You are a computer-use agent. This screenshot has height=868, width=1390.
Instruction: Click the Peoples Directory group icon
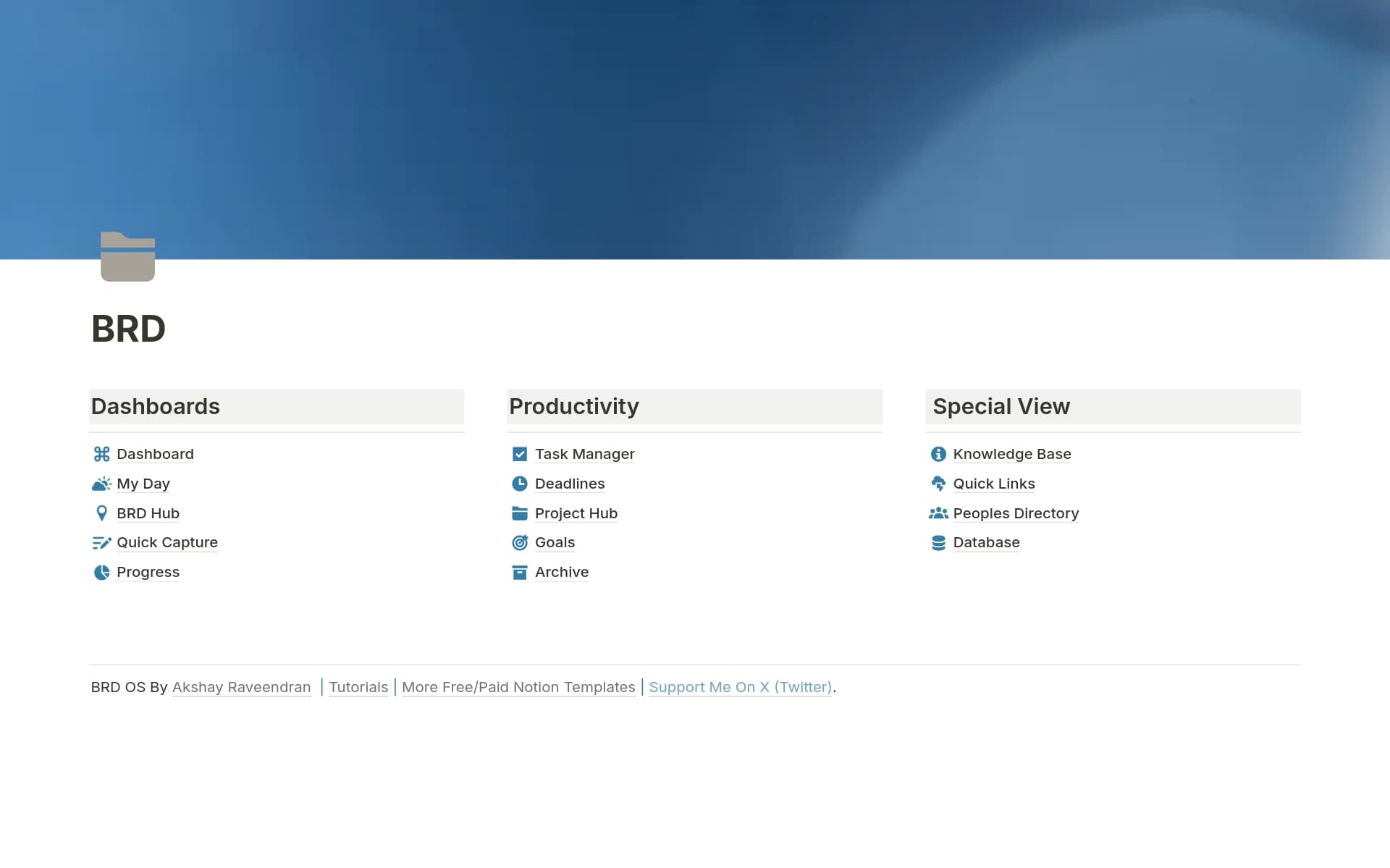[x=938, y=513]
